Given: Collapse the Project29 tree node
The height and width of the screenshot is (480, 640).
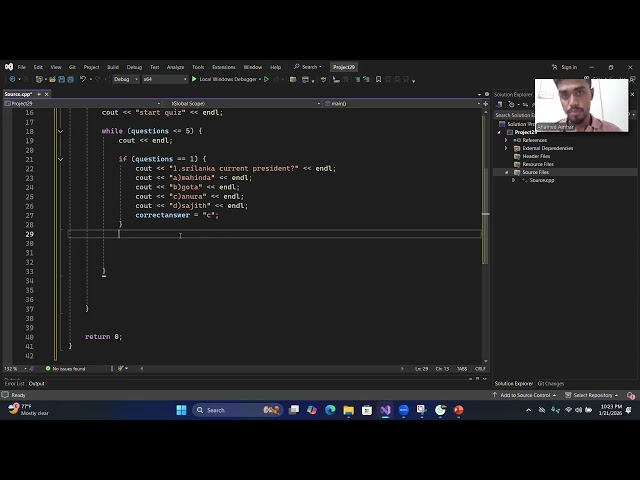Looking at the screenshot, I should coord(499,132).
